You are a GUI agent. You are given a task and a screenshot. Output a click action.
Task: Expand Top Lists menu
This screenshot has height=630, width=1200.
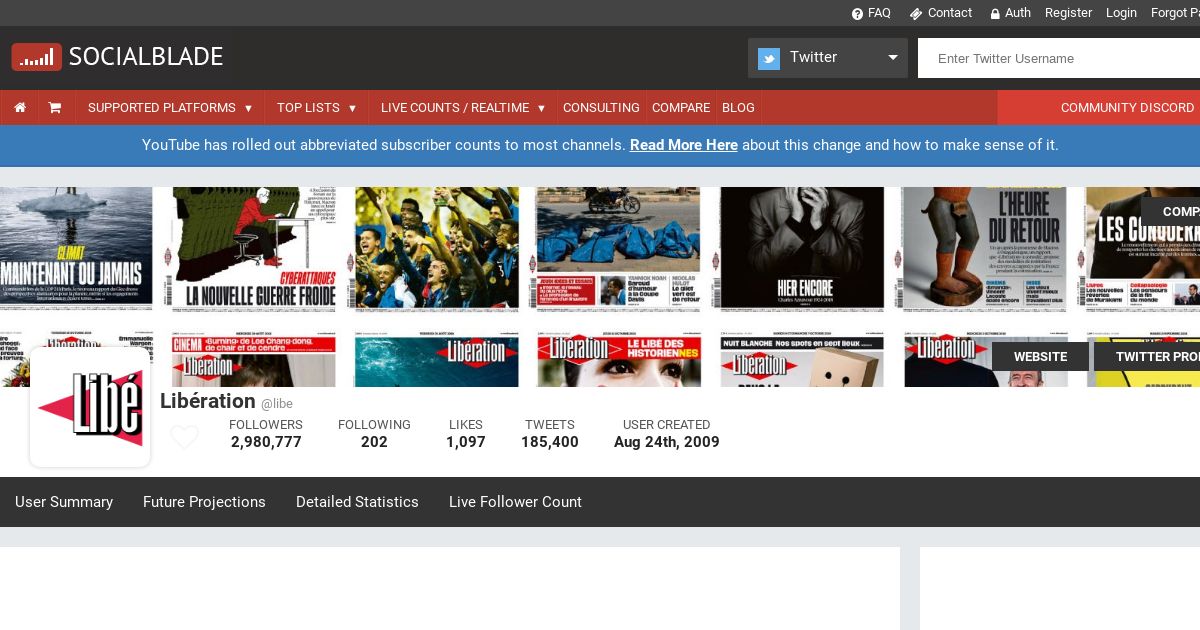pyautogui.click(x=317, y=108)
